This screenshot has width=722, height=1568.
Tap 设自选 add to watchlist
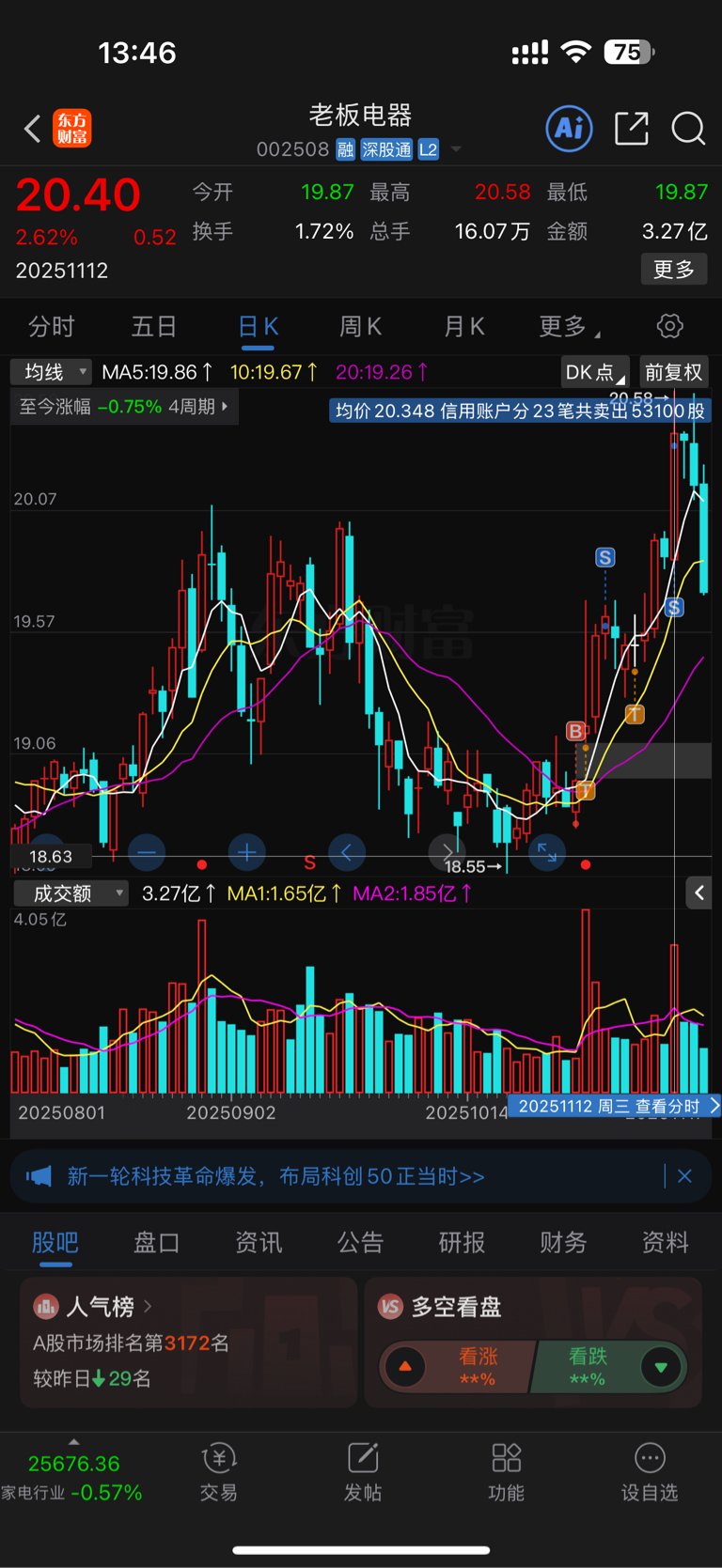[650, 1472]
